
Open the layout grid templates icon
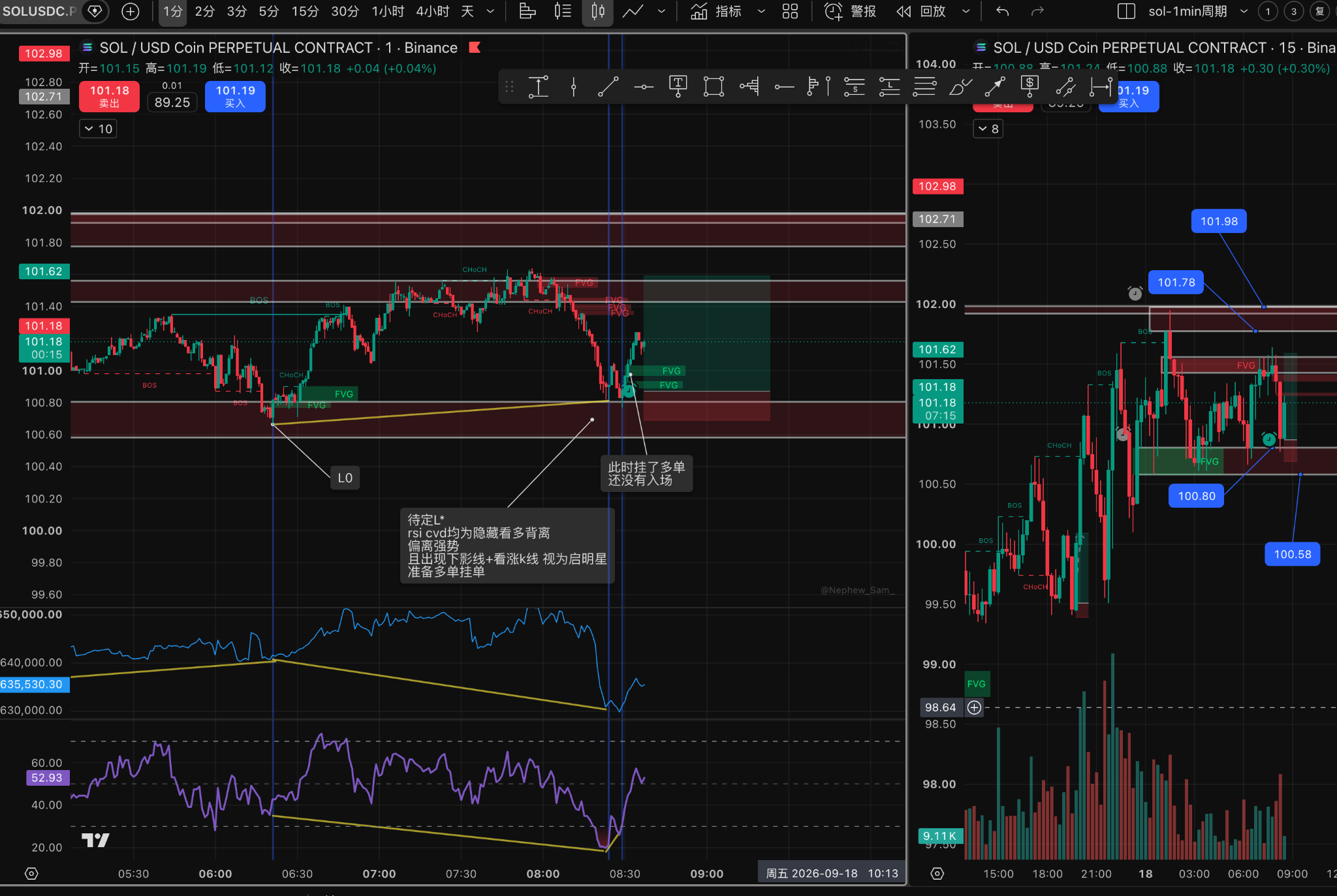[790, 11]
